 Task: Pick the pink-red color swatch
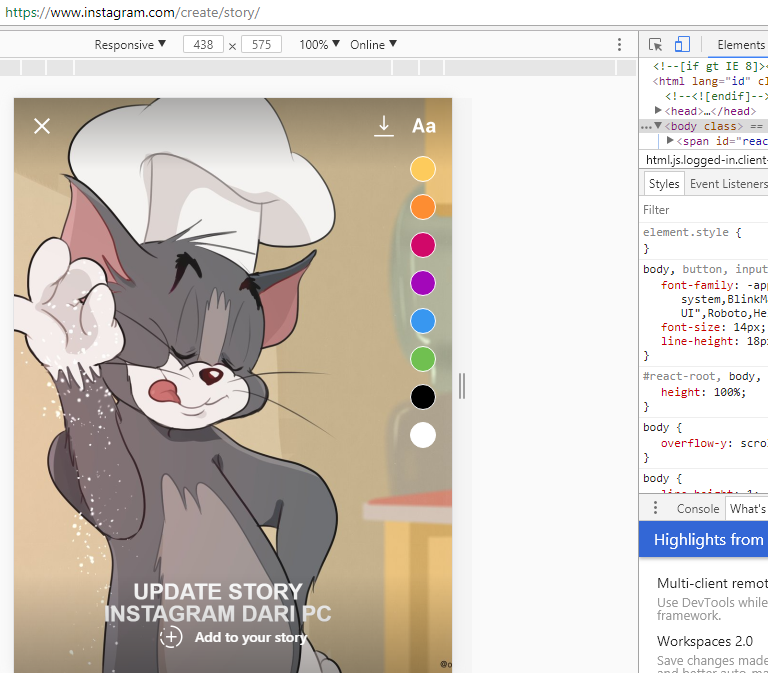click(423, 245)
